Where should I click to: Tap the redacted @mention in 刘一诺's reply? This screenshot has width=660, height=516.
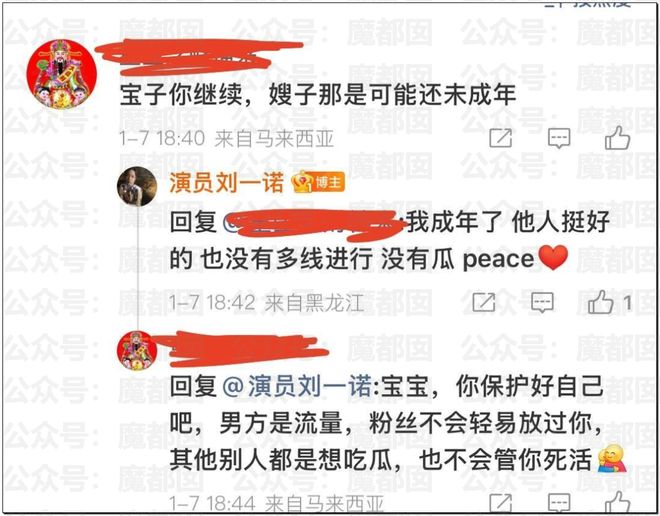click(313, 224)
